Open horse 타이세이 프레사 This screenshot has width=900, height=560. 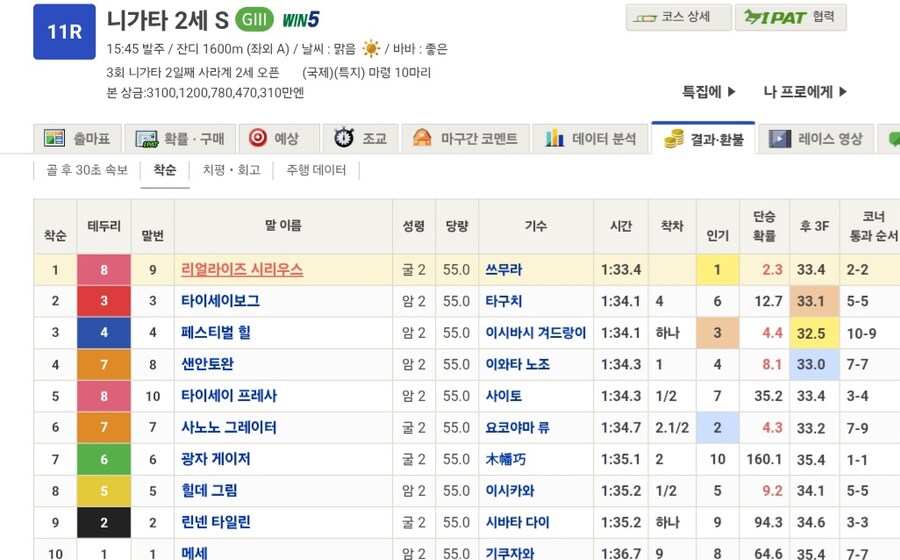229,395
